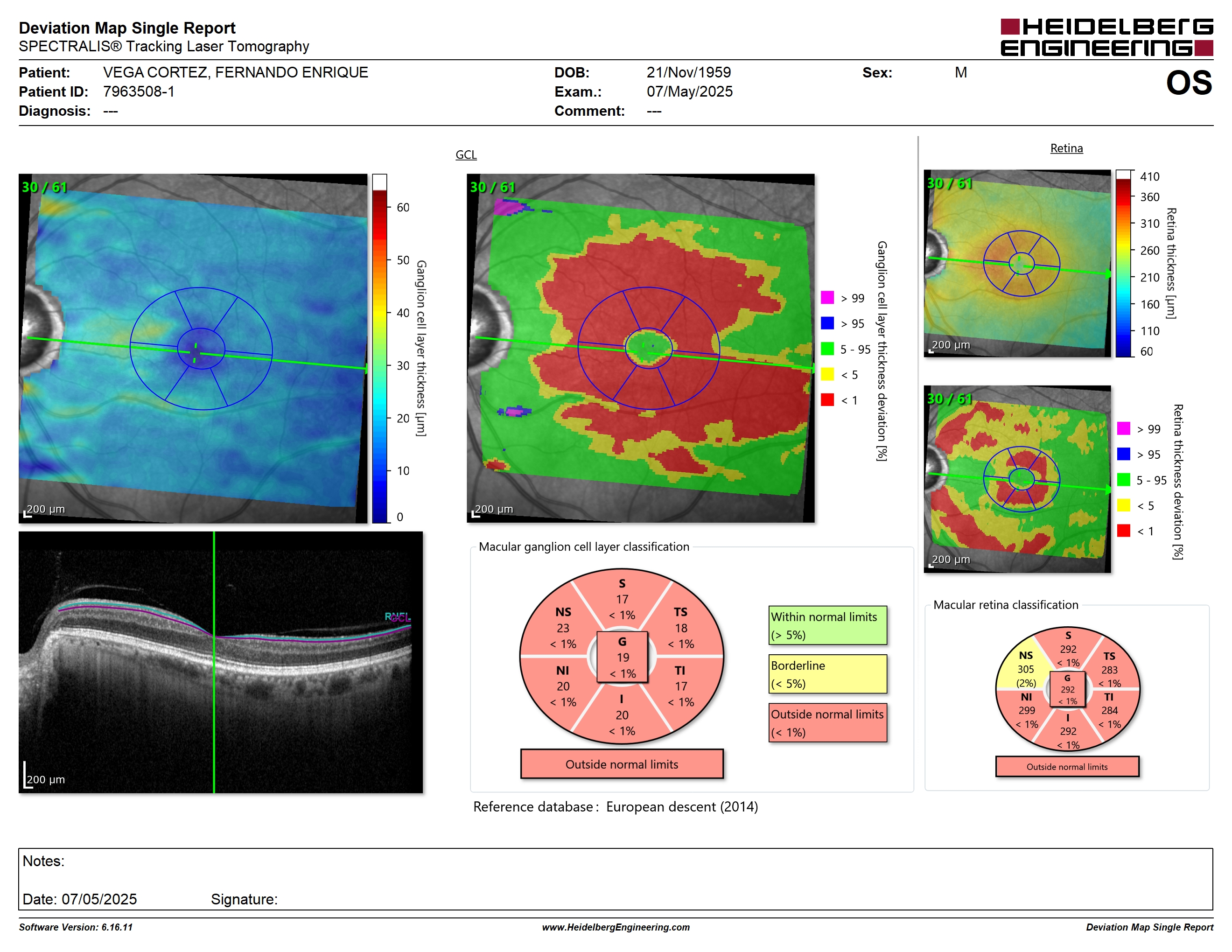
Task: Click the retina thickness color scale bar
Action: [1123, 263]
